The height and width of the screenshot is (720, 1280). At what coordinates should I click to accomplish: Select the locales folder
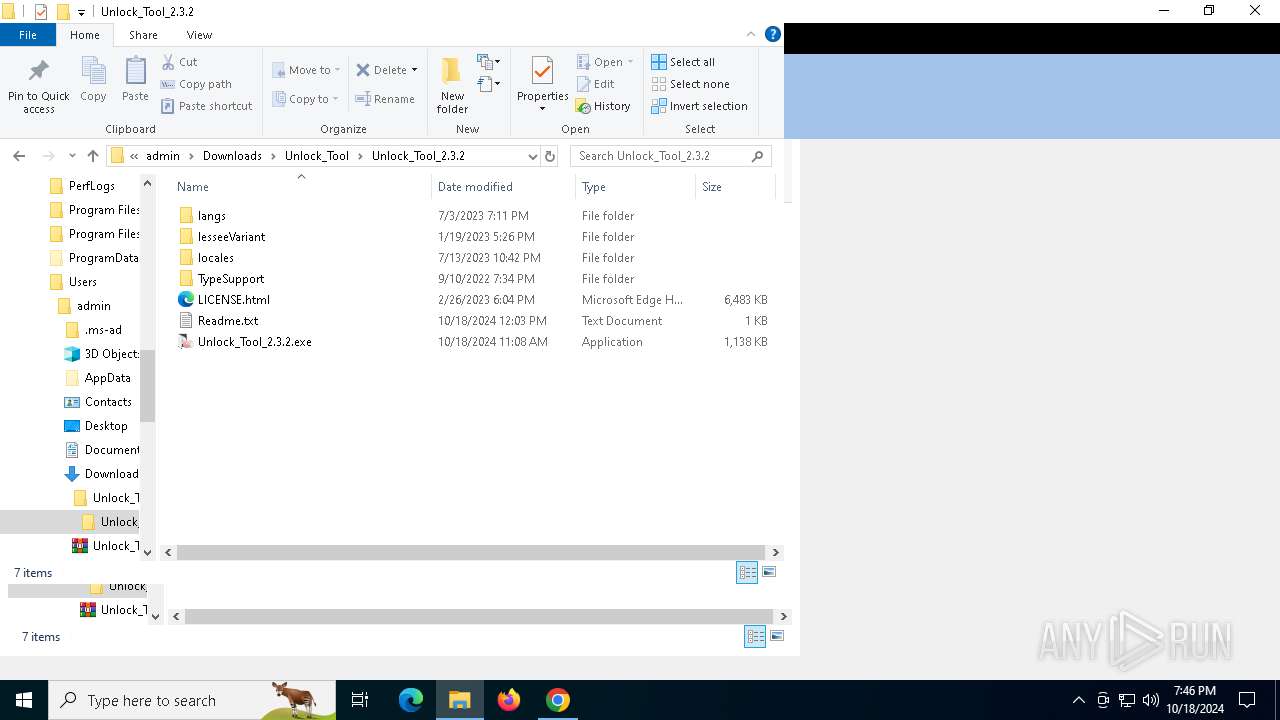point(216,258)
